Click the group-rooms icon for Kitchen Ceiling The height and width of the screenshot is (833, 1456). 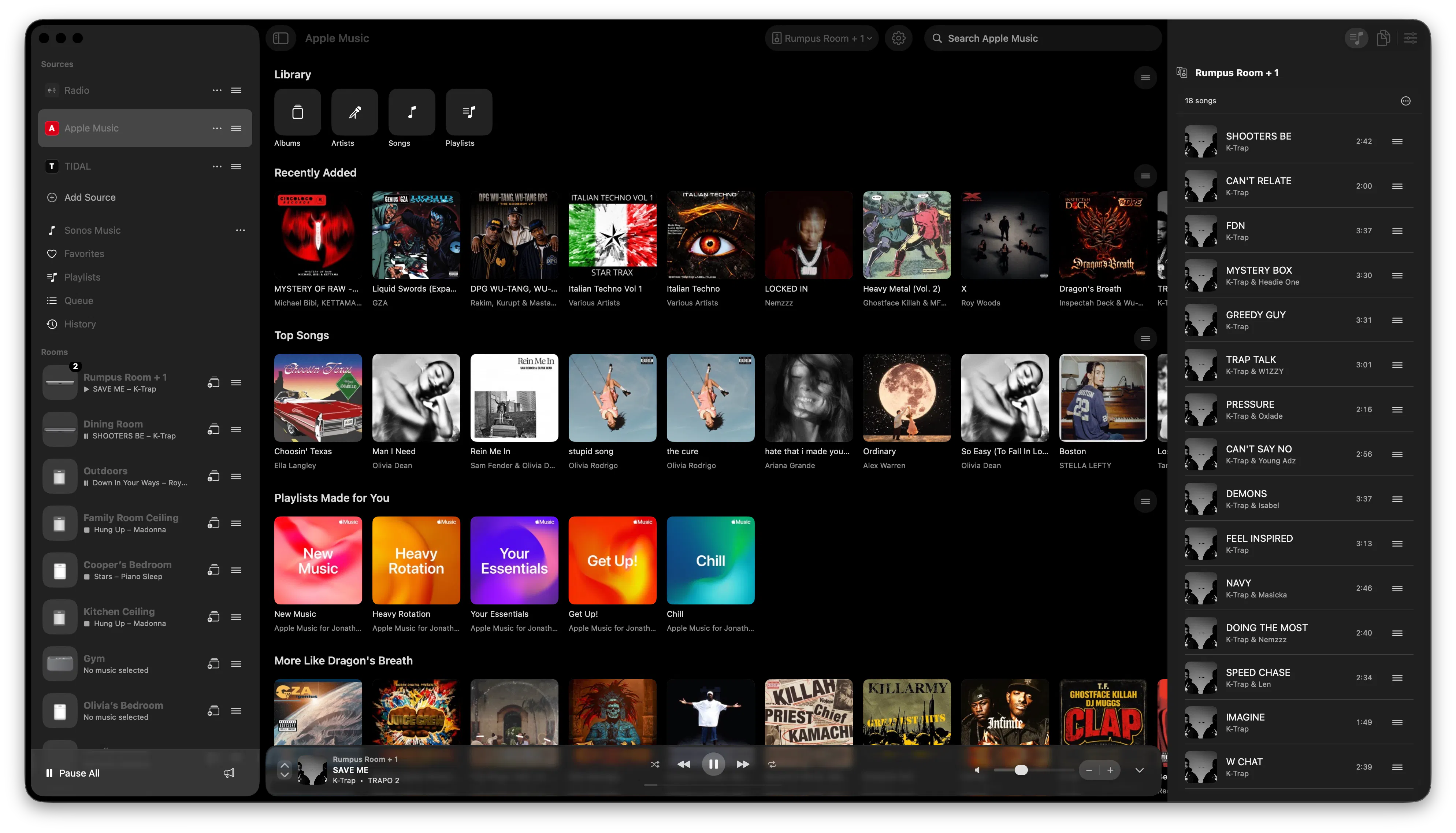tap(213, 617)
